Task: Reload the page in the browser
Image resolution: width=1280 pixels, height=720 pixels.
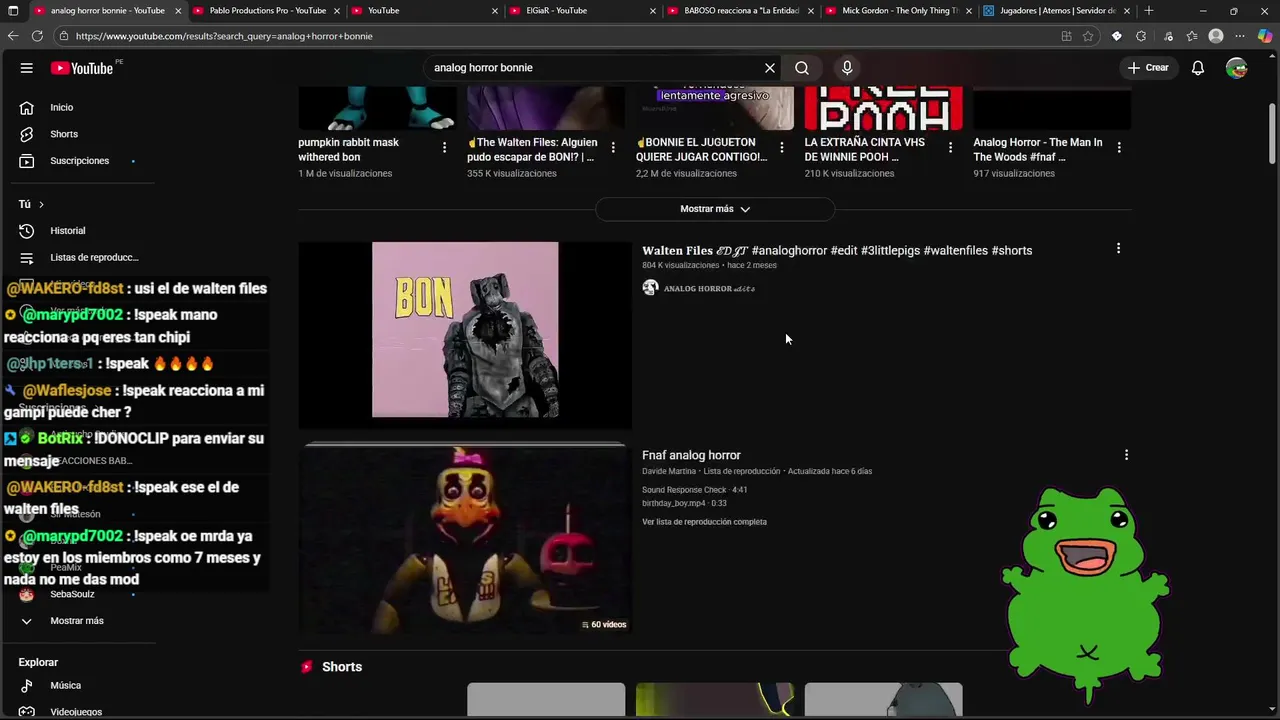Action: [37, 36]
